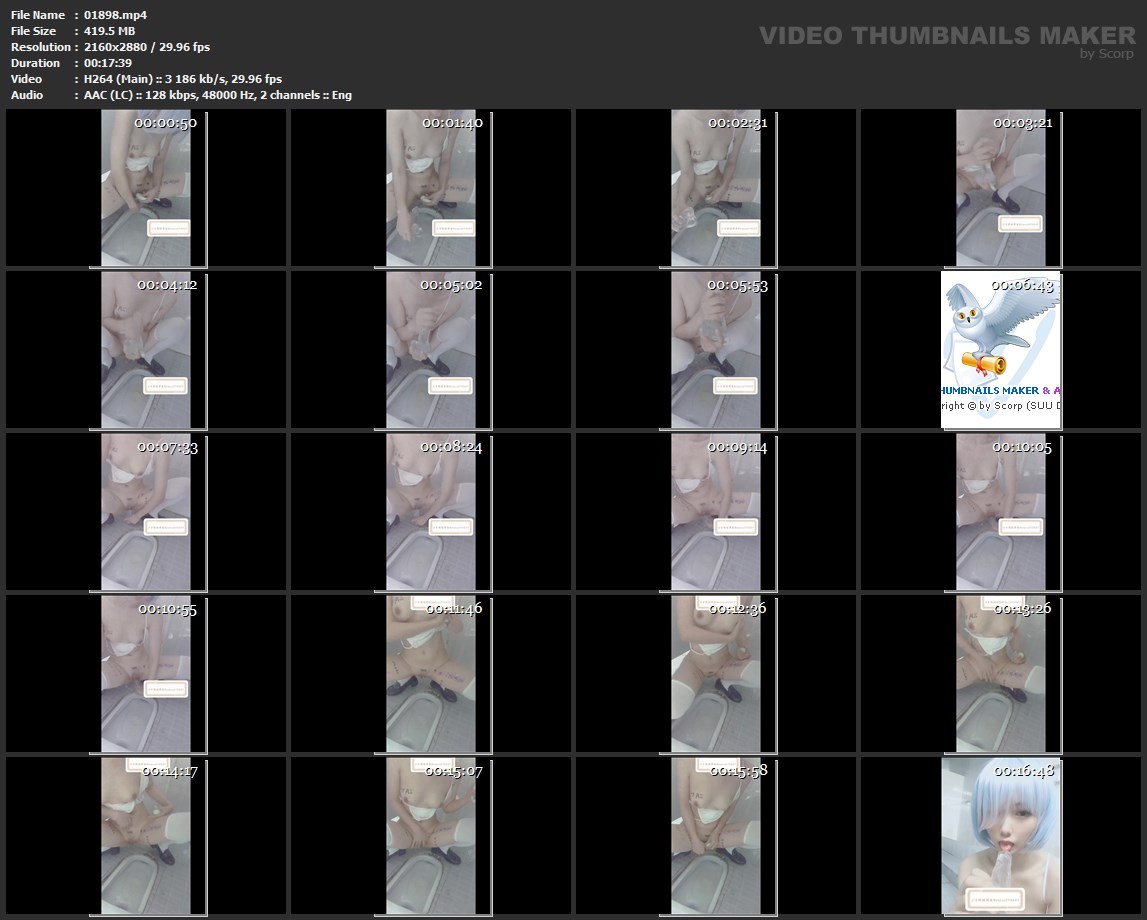Click the resolution value 2160x2880 / 29.96 fps
The image size is (1147, 920).
147,47
